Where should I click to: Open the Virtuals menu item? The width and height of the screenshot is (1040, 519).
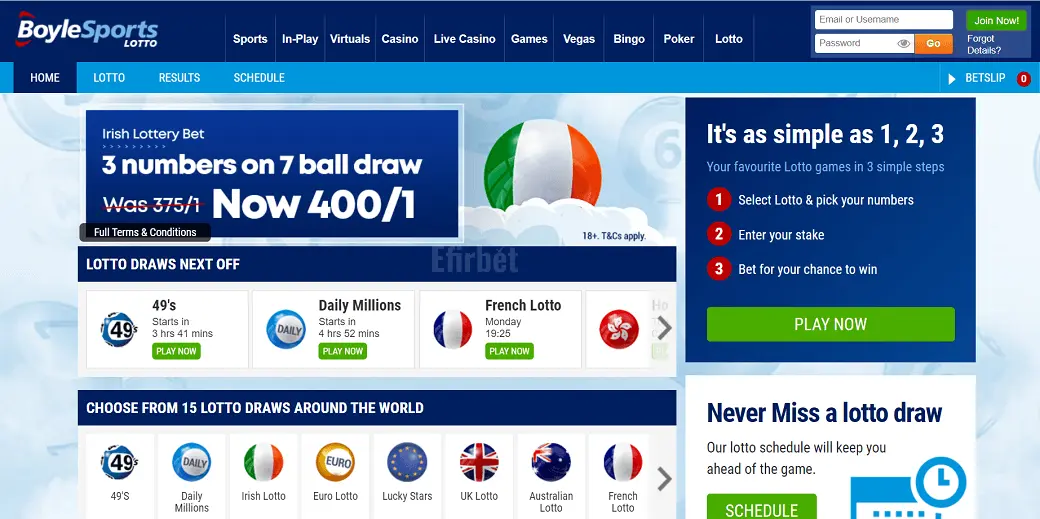pyautogui.click(x=350, y=39)
